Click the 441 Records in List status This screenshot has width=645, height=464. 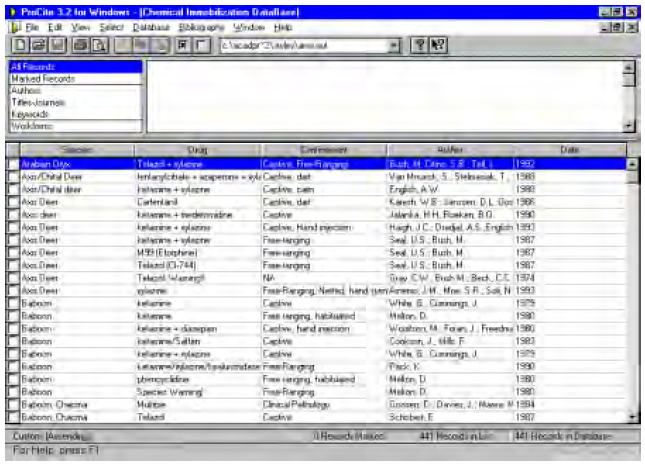pos(456,436)
